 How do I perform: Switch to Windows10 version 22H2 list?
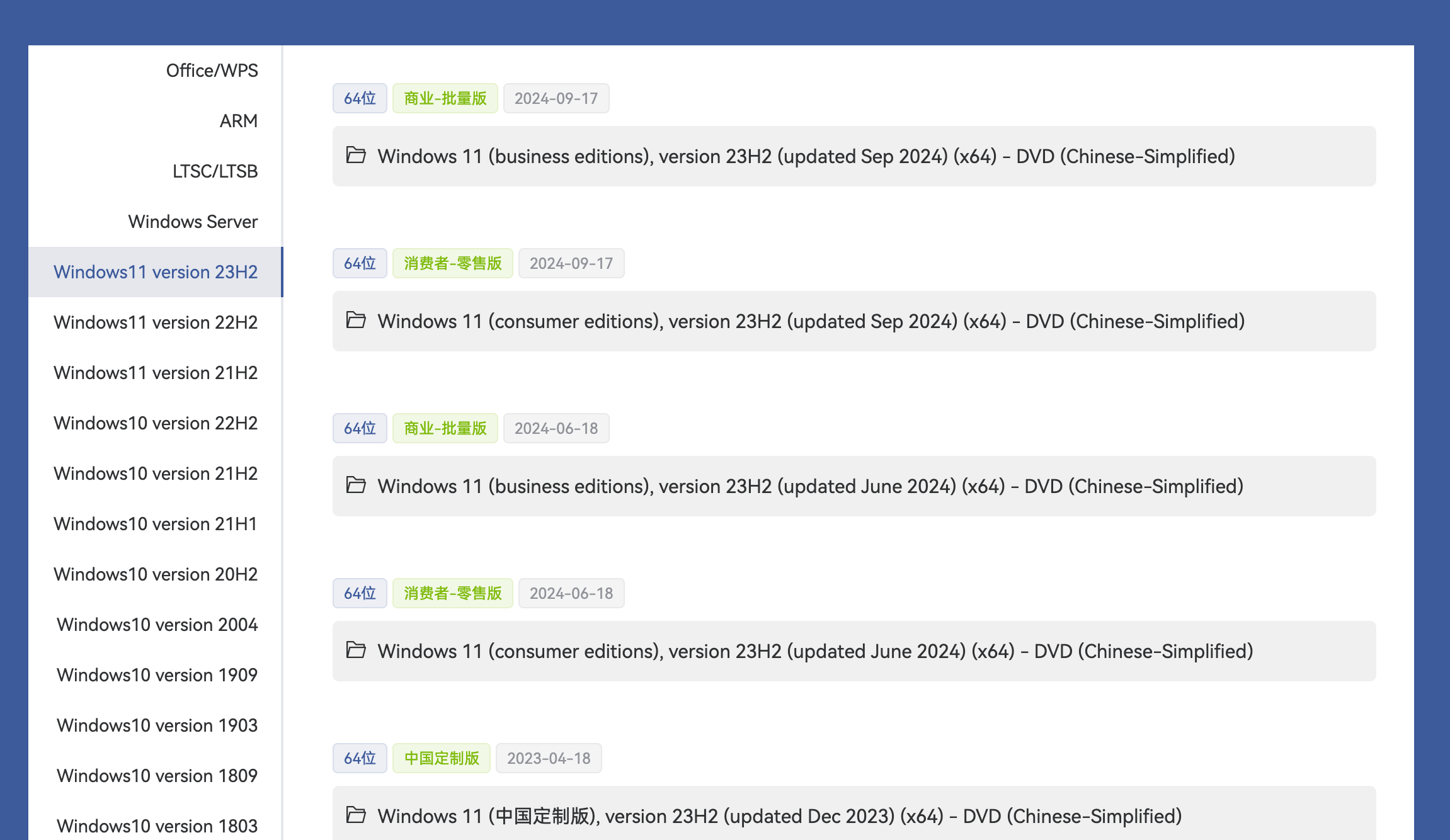pyautogui.click(x=156, y=423)
